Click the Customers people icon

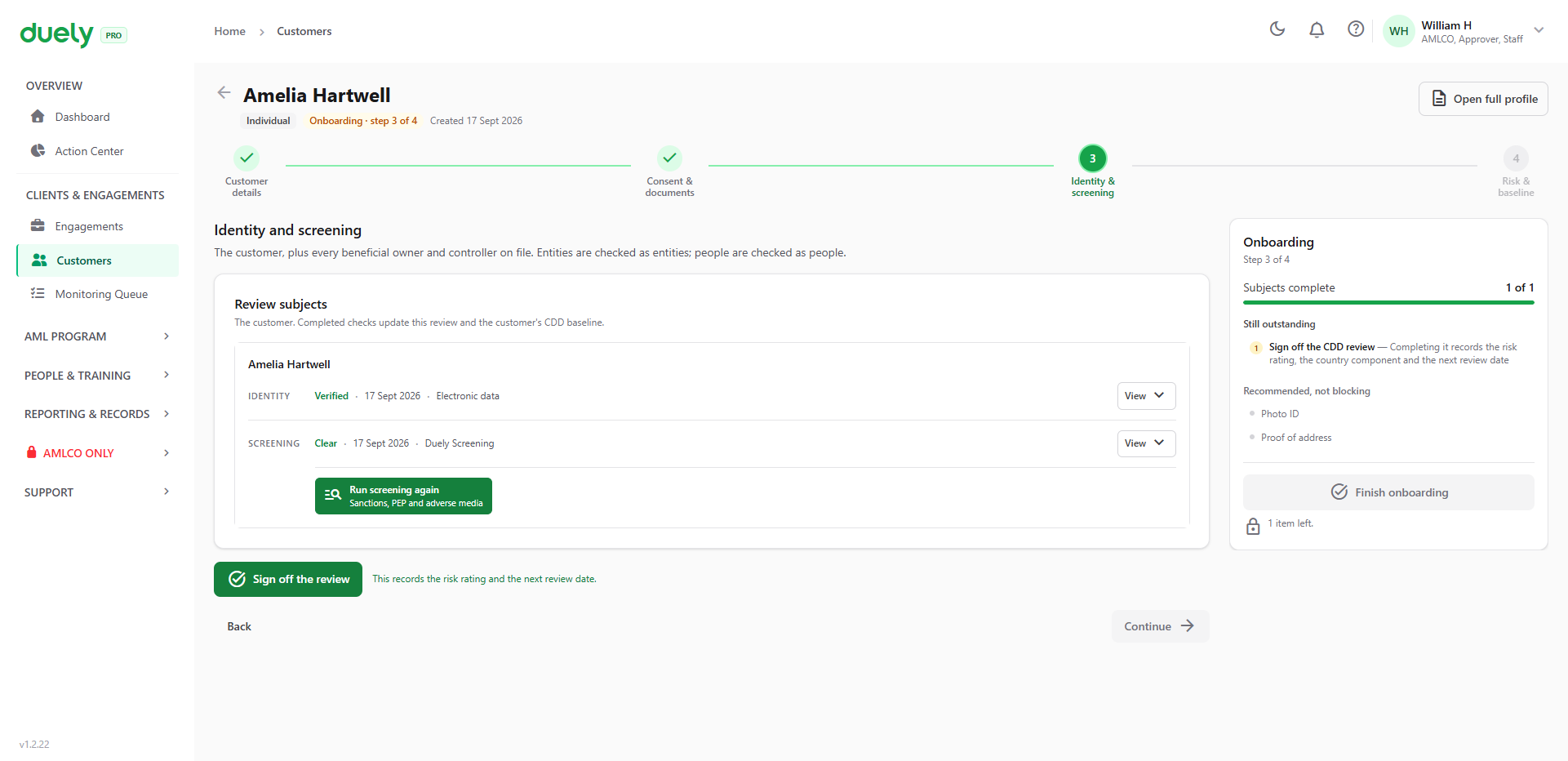click(x=39, y=260)
